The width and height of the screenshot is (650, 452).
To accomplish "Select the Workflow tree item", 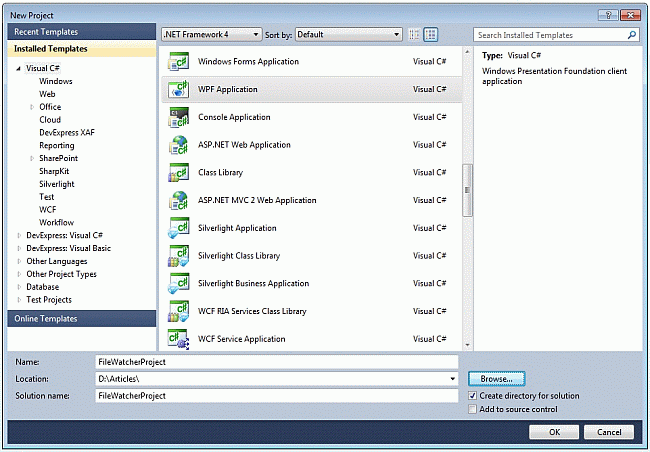I will (x=56, y=223).
